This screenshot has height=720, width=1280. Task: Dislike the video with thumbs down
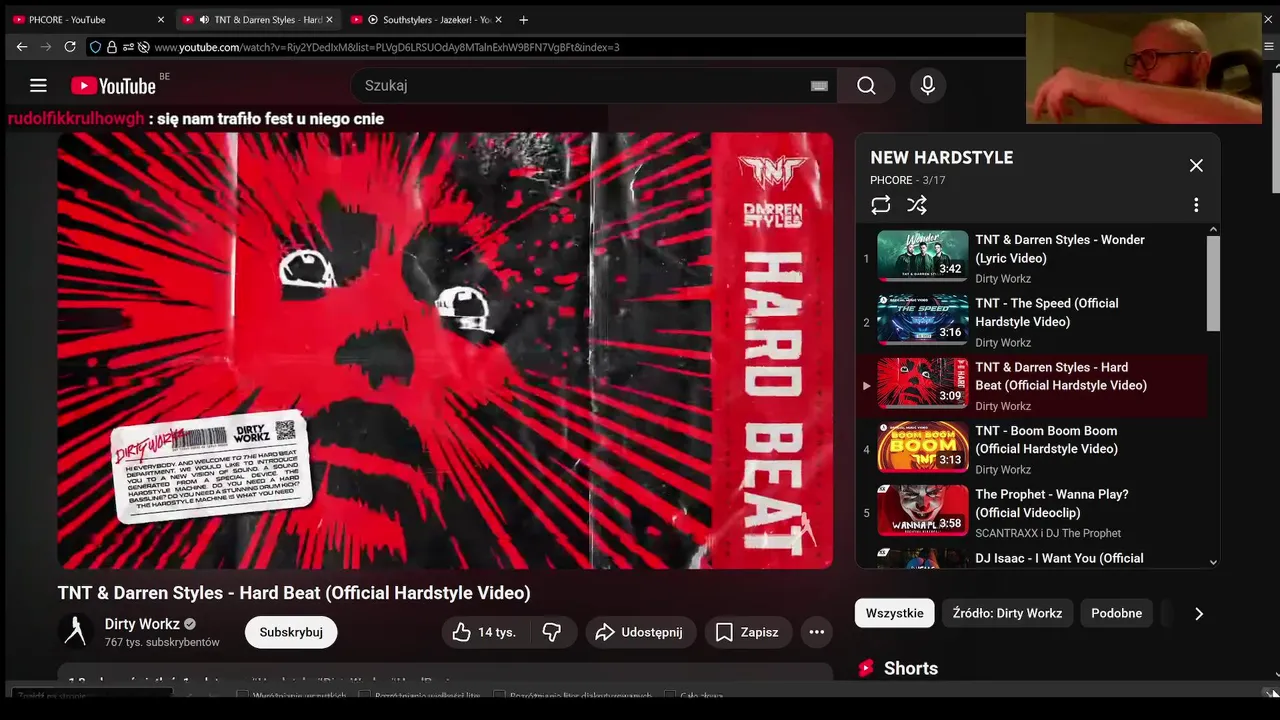point(551,632)
